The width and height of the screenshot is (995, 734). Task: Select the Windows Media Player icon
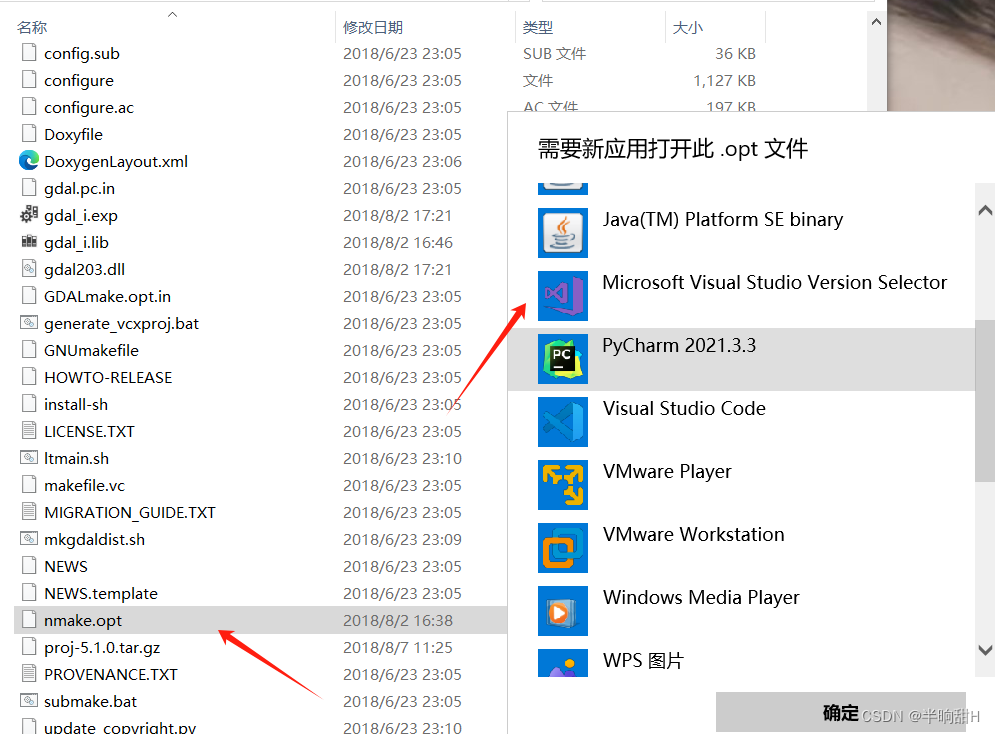[x=563, y=611]
